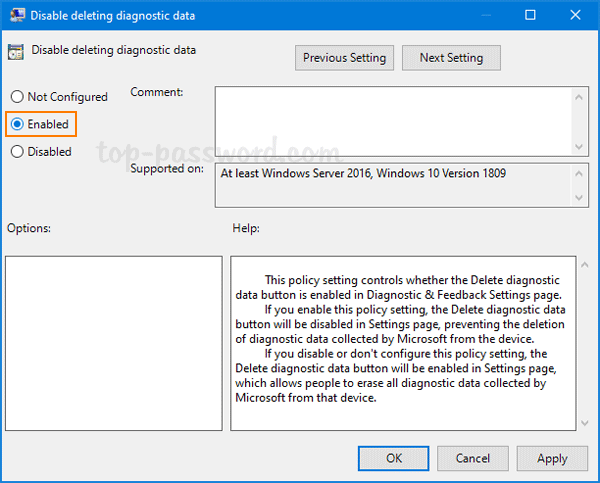The height and width of the screenshot is (483, 600).
Task: Cancel the policy changes
Action: point(473,458)
